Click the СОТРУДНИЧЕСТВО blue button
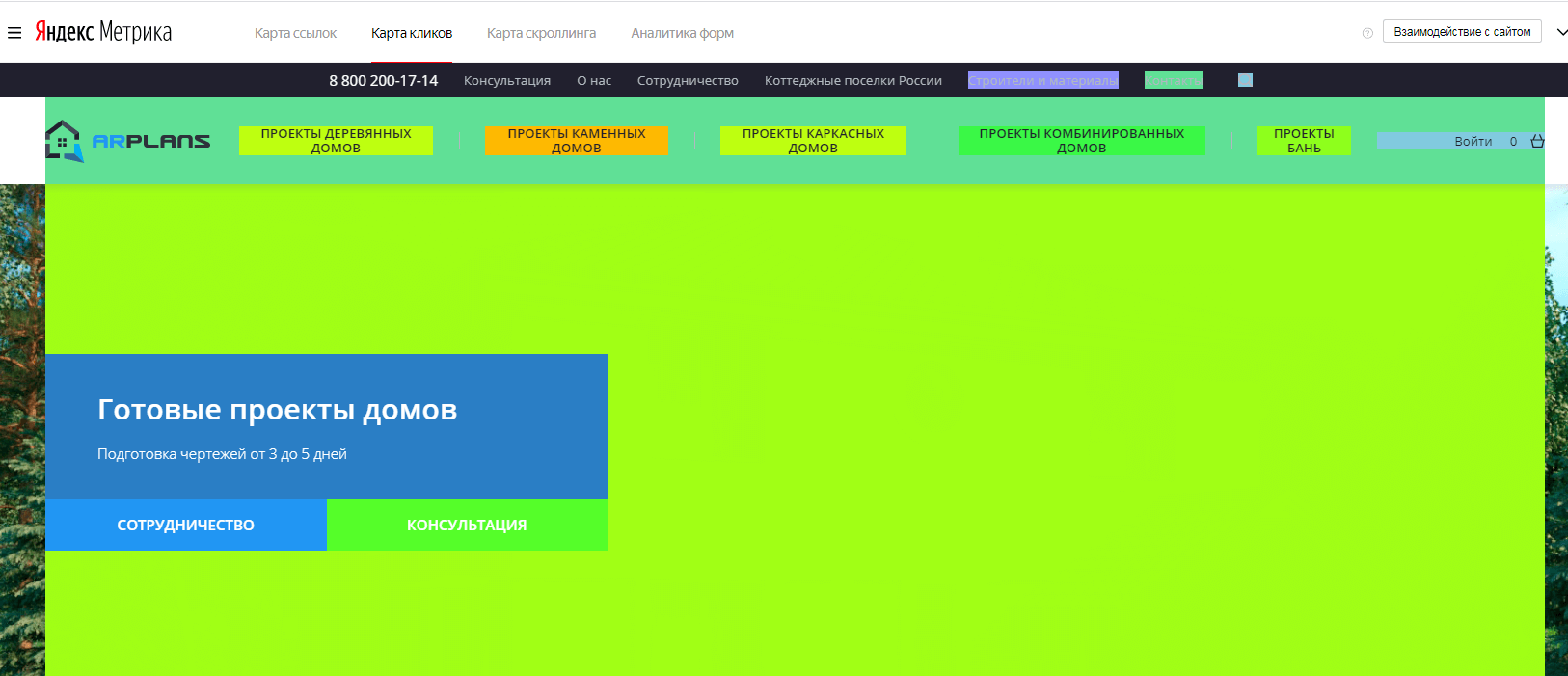Screen dimensions: 1568x676 tap(186, 525)
